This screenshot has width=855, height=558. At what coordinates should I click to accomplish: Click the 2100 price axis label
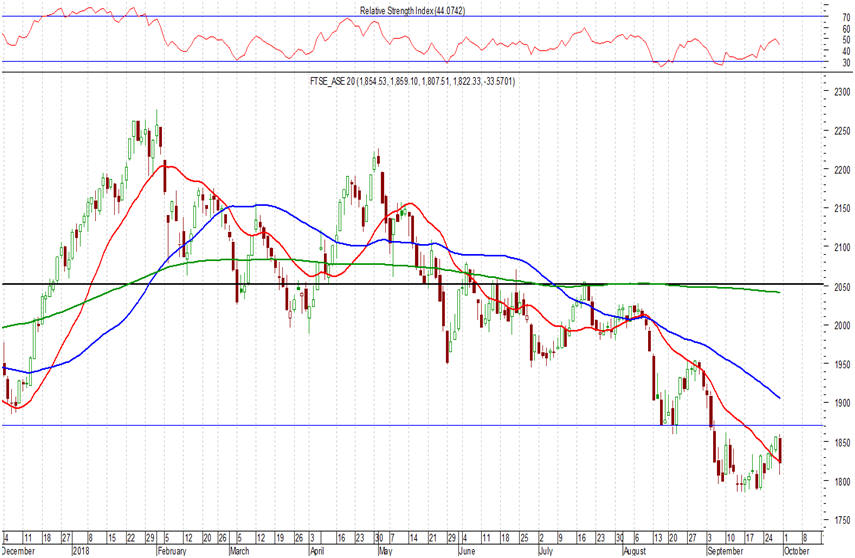842,247
